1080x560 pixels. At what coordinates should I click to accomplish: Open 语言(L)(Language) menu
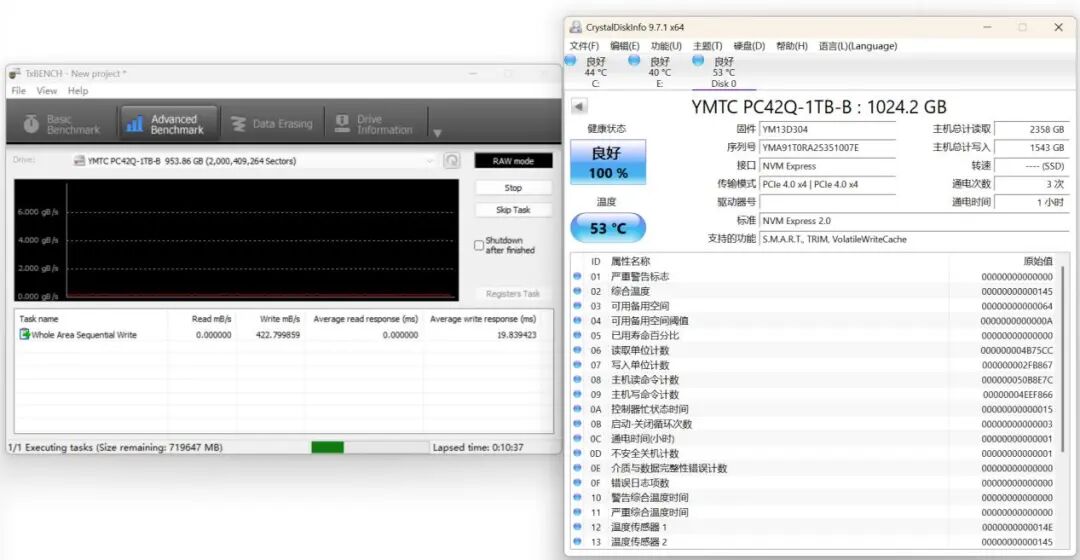click(x=858, y=46)
